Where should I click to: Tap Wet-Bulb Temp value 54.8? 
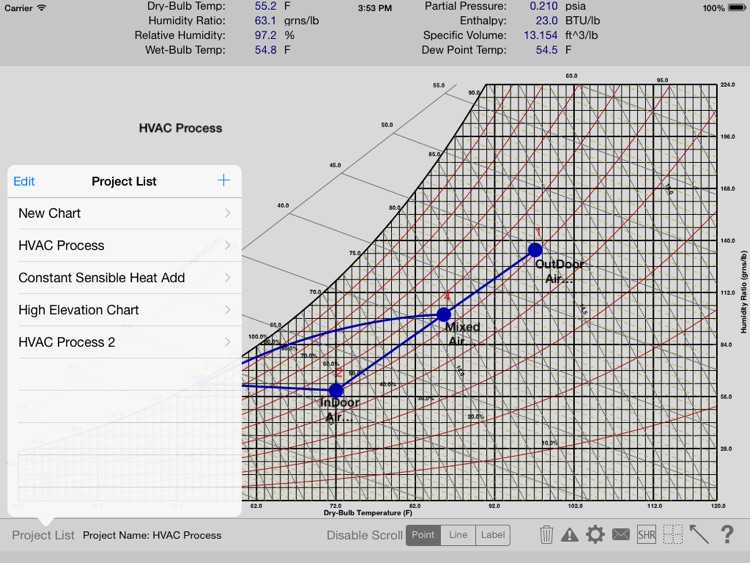pyautogui.click(x=265, y=50)
